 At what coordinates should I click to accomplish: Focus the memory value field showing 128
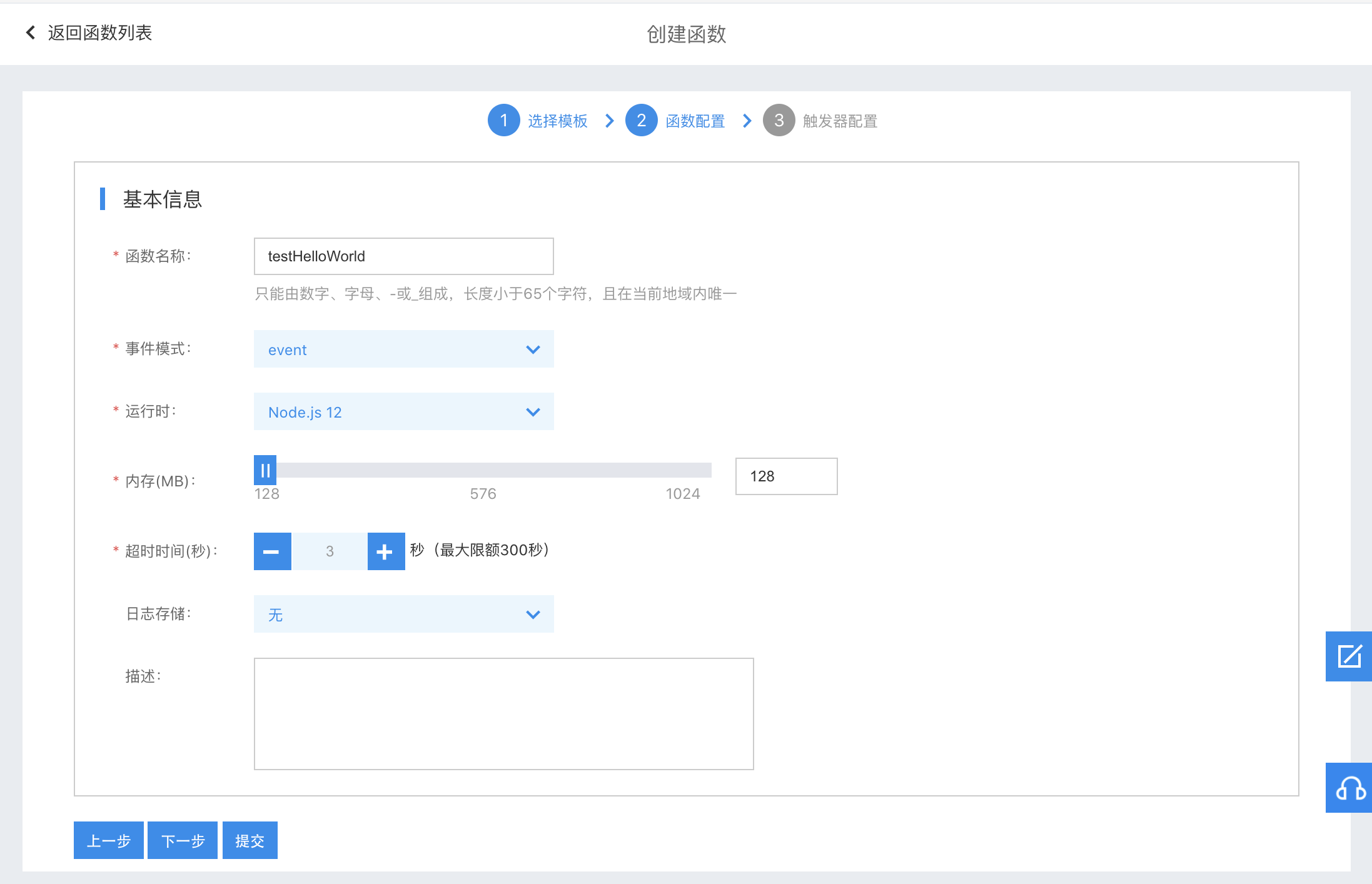787,476
